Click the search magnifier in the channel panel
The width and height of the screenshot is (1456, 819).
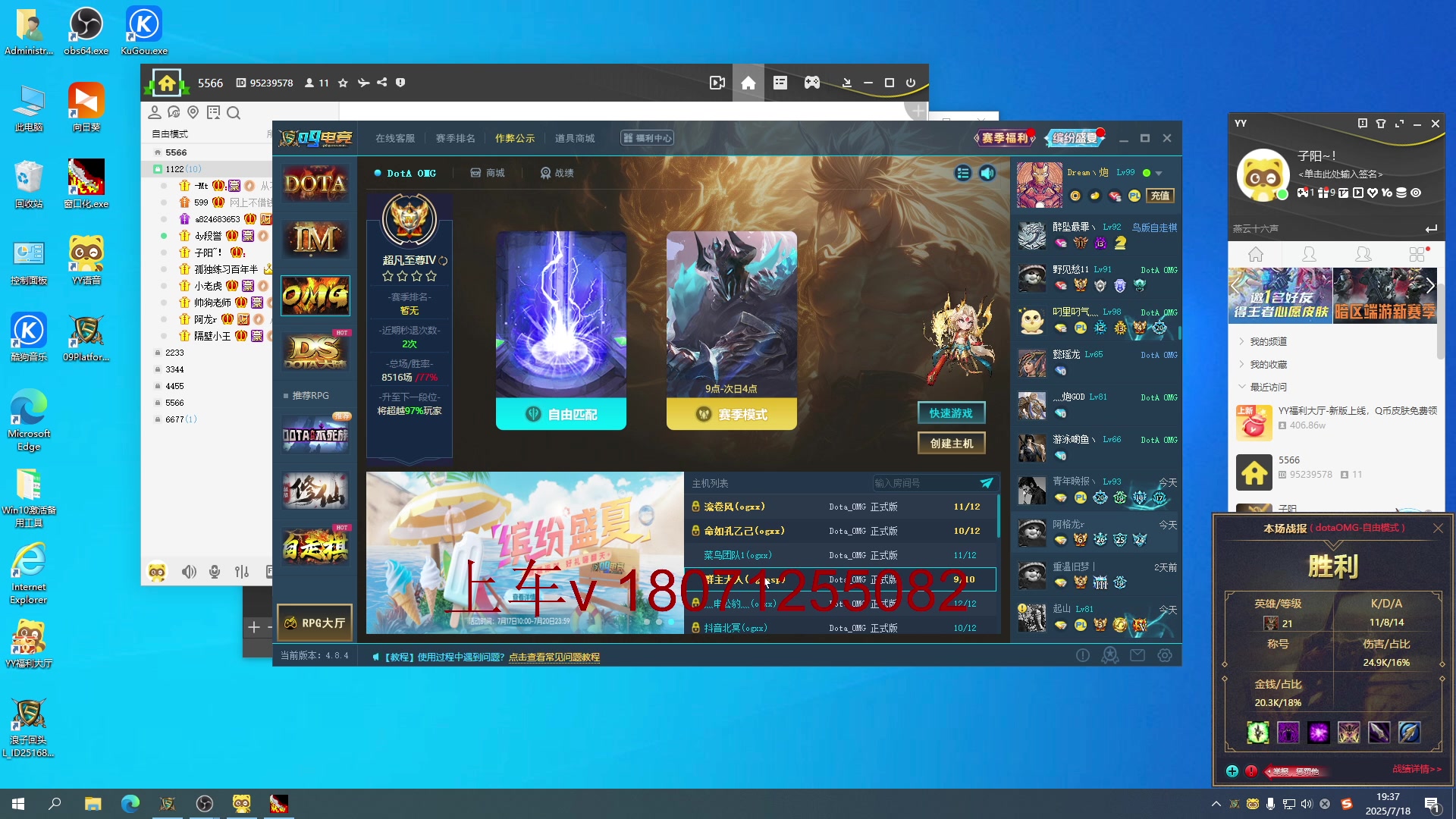click(x=234, y=113)
